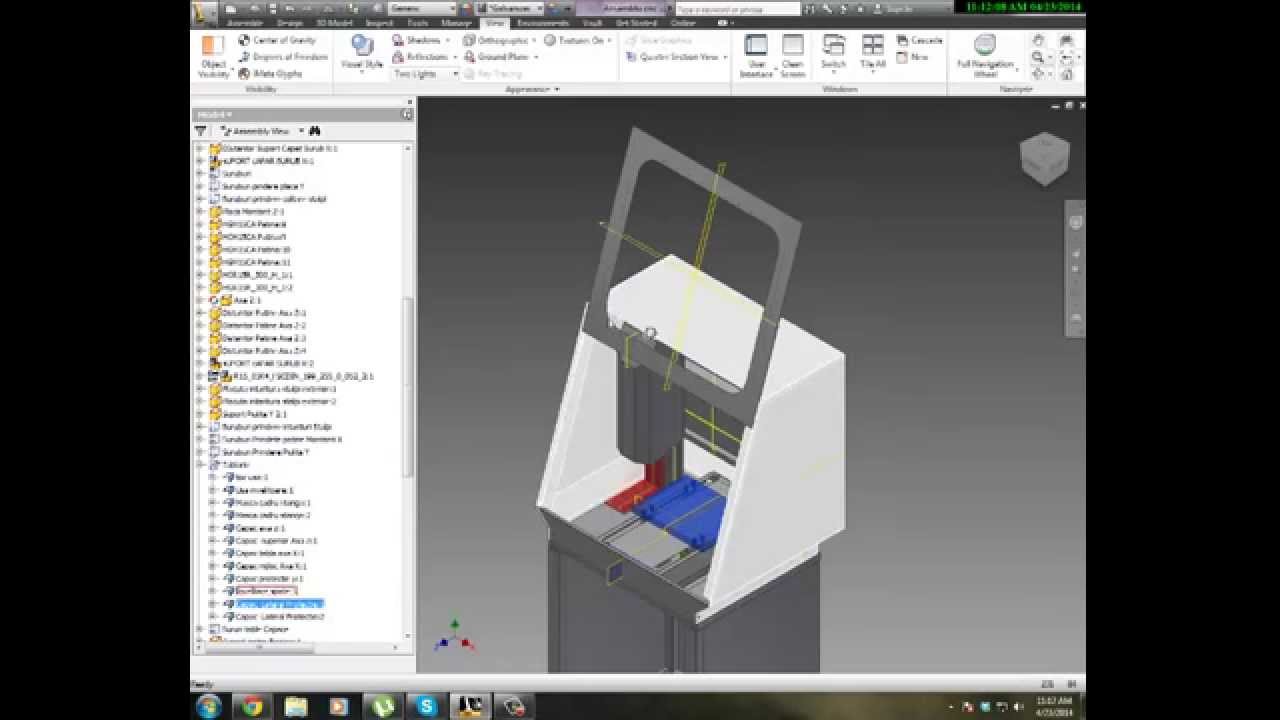Screen dimensions: 1280x720
Task: Tile All open windows
Action: [873, 55]
